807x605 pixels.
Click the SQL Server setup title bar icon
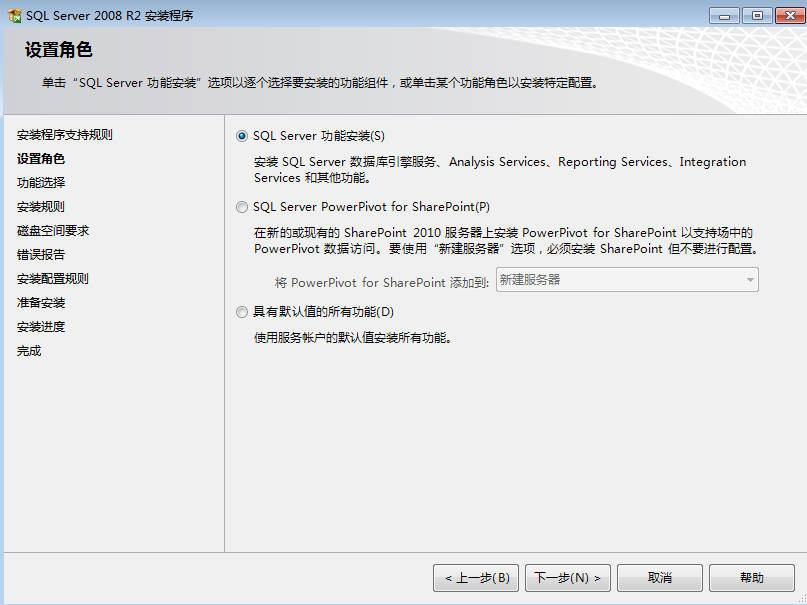click(14, 15)
